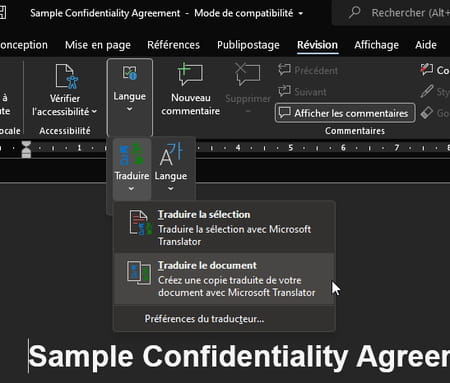Click the Vérifier l'accessibilité icon

tap(66, 77)
